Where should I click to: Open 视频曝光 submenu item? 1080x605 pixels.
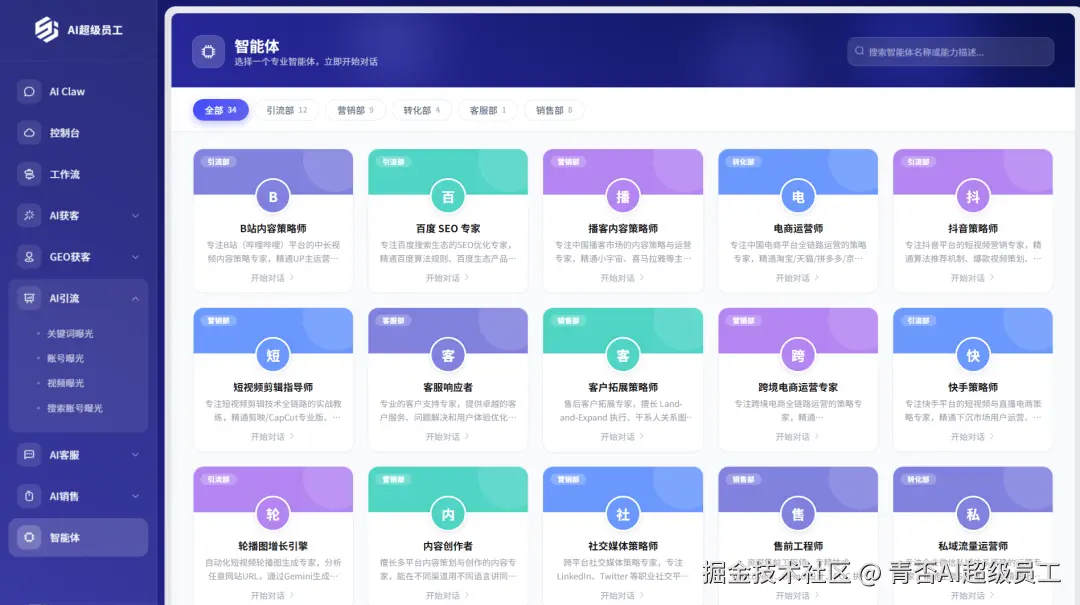(65, 383)
